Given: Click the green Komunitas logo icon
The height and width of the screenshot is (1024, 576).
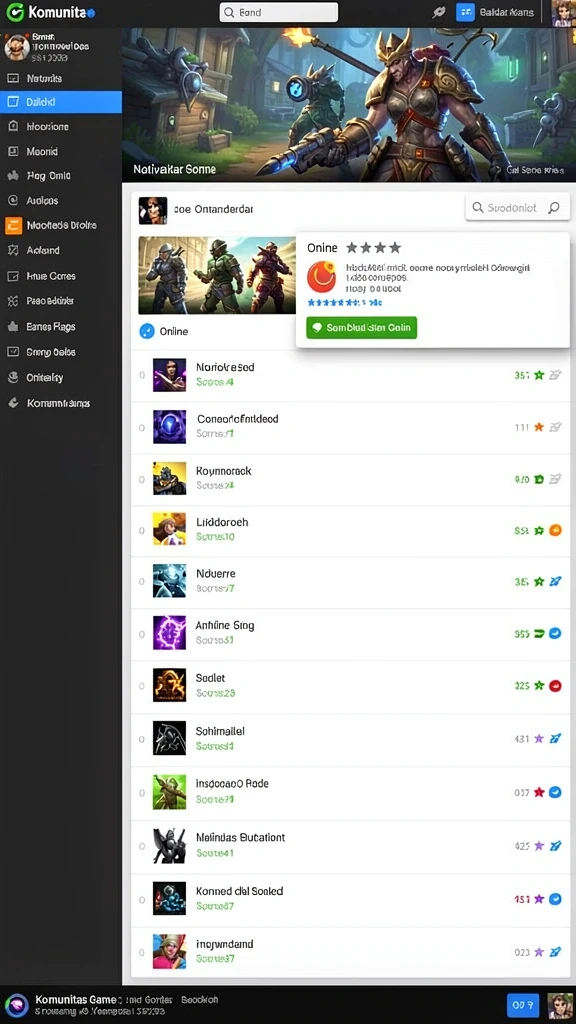Looking at the screenshot, I should 14,12.
